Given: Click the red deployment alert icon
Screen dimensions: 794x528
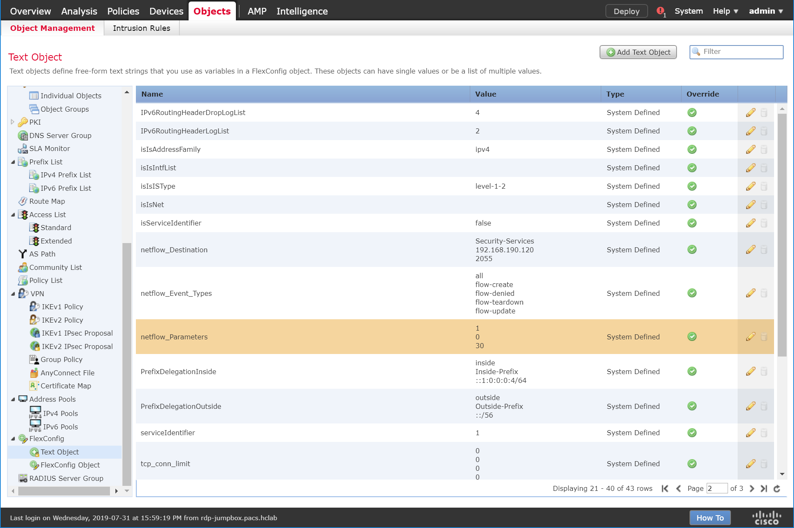Looking at the screenshot, I should pyautogui.click(x=660, y=12).
